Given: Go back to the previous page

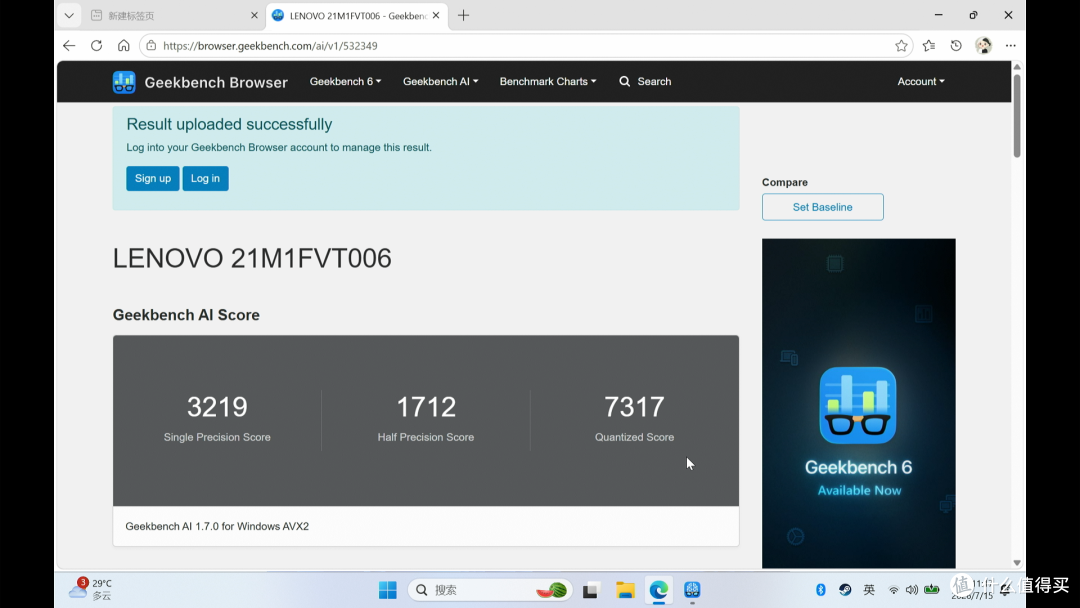Looking at the screenshot, I should point(69,45).
